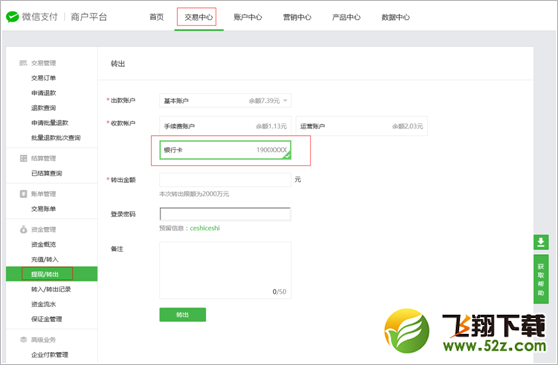
Task: Open 资金流水 in the sidebar
Action: pos(43,304)
